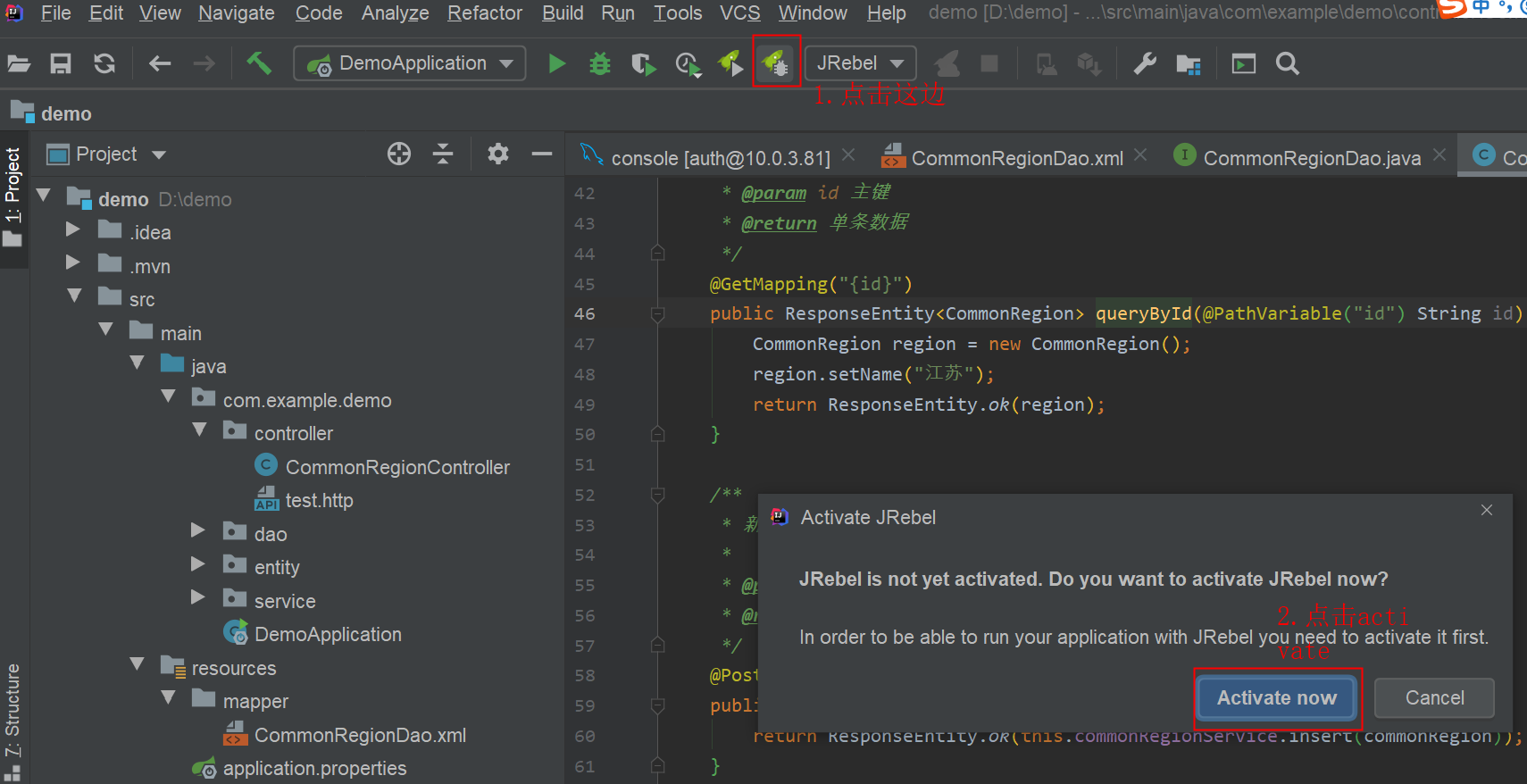Open the Help menu
The height and width of the screenshot is (784, 1527).
[x=886, y=13]
